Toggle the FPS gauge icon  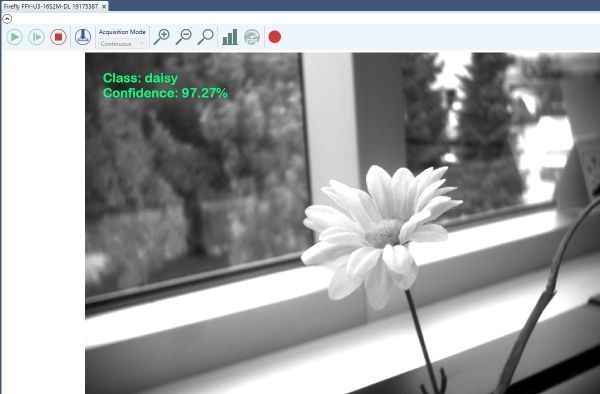point(252,37)
